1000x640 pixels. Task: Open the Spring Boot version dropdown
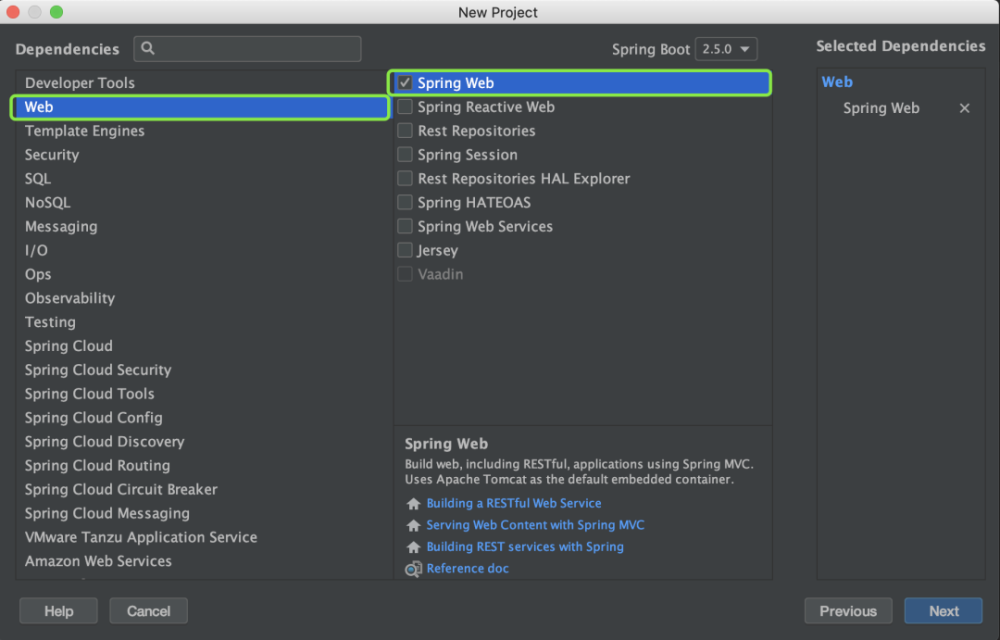tap(726, 49)
